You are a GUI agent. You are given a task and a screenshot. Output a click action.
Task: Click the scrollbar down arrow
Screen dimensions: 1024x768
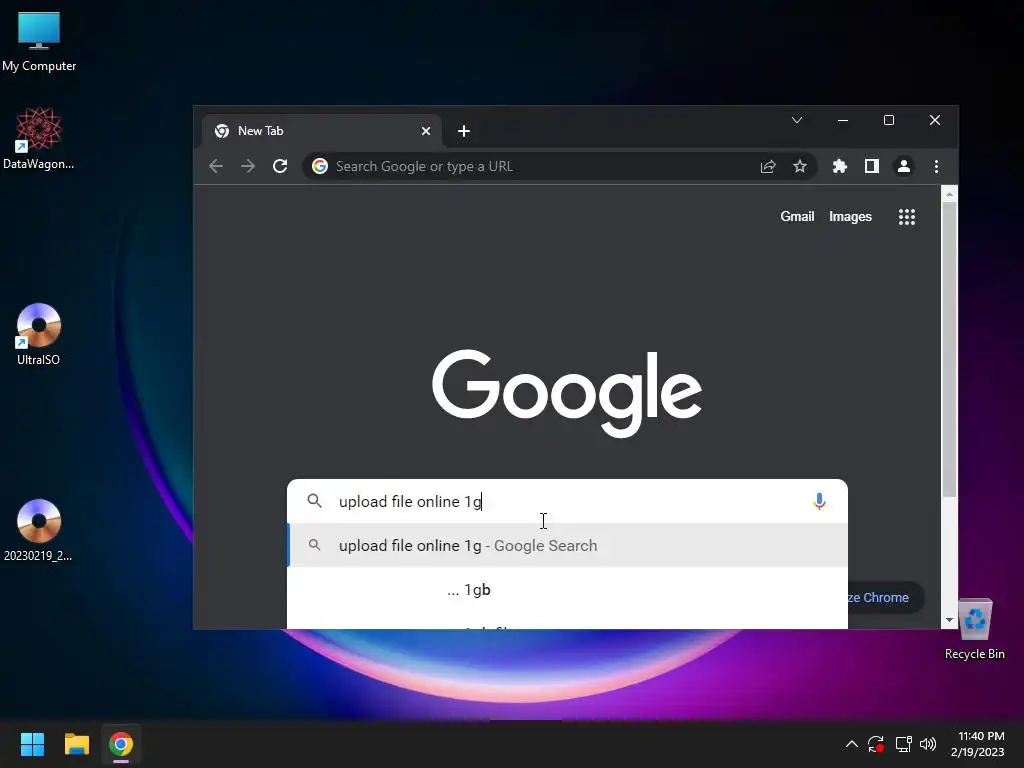(950, 620)
